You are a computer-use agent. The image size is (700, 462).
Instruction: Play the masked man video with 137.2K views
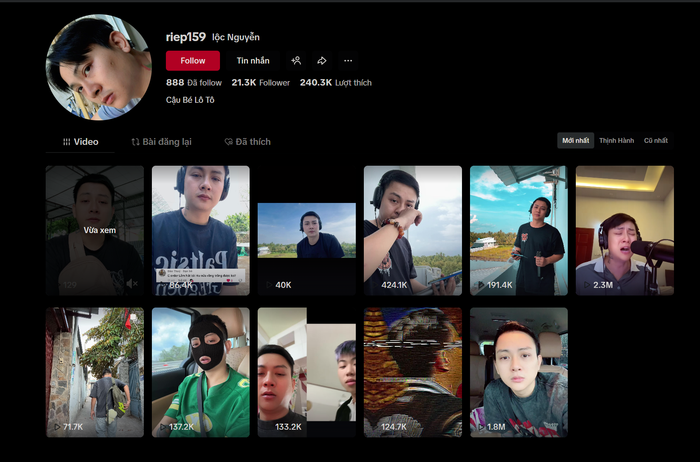point(200,372)
